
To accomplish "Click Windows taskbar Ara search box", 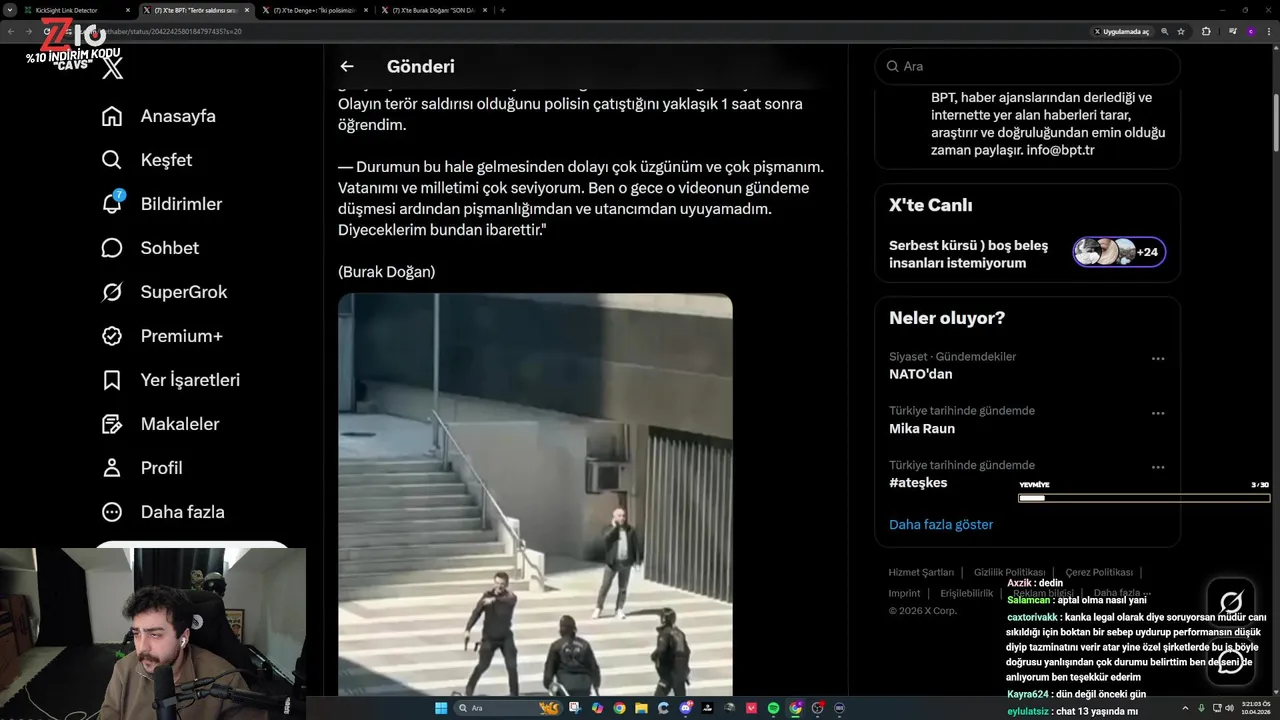I will click(506, 708).
